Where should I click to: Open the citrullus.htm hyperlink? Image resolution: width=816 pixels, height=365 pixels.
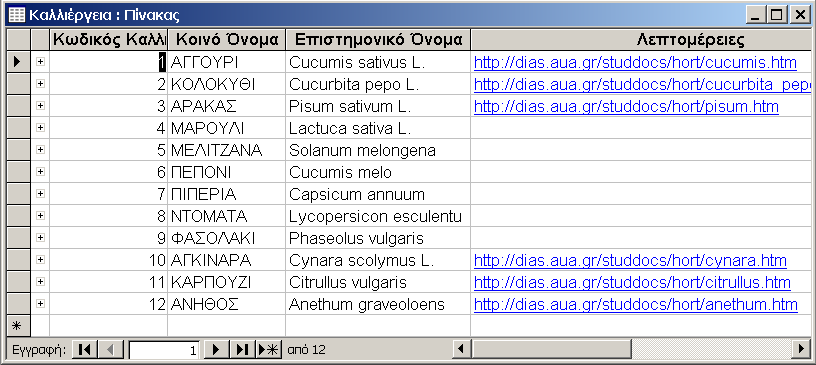click(x=632, y=283)
